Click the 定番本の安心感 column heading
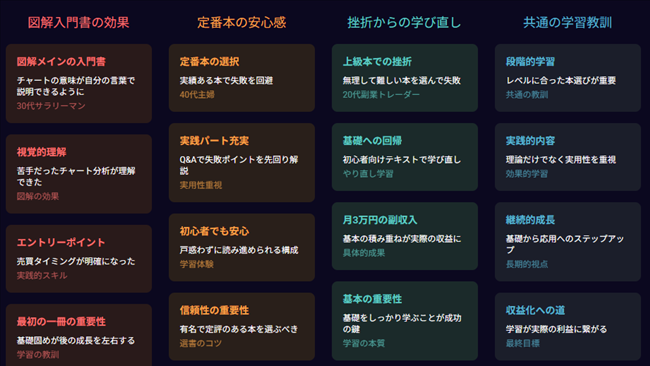The height and width of the screenshot is (366, 650). click(242, 22)
